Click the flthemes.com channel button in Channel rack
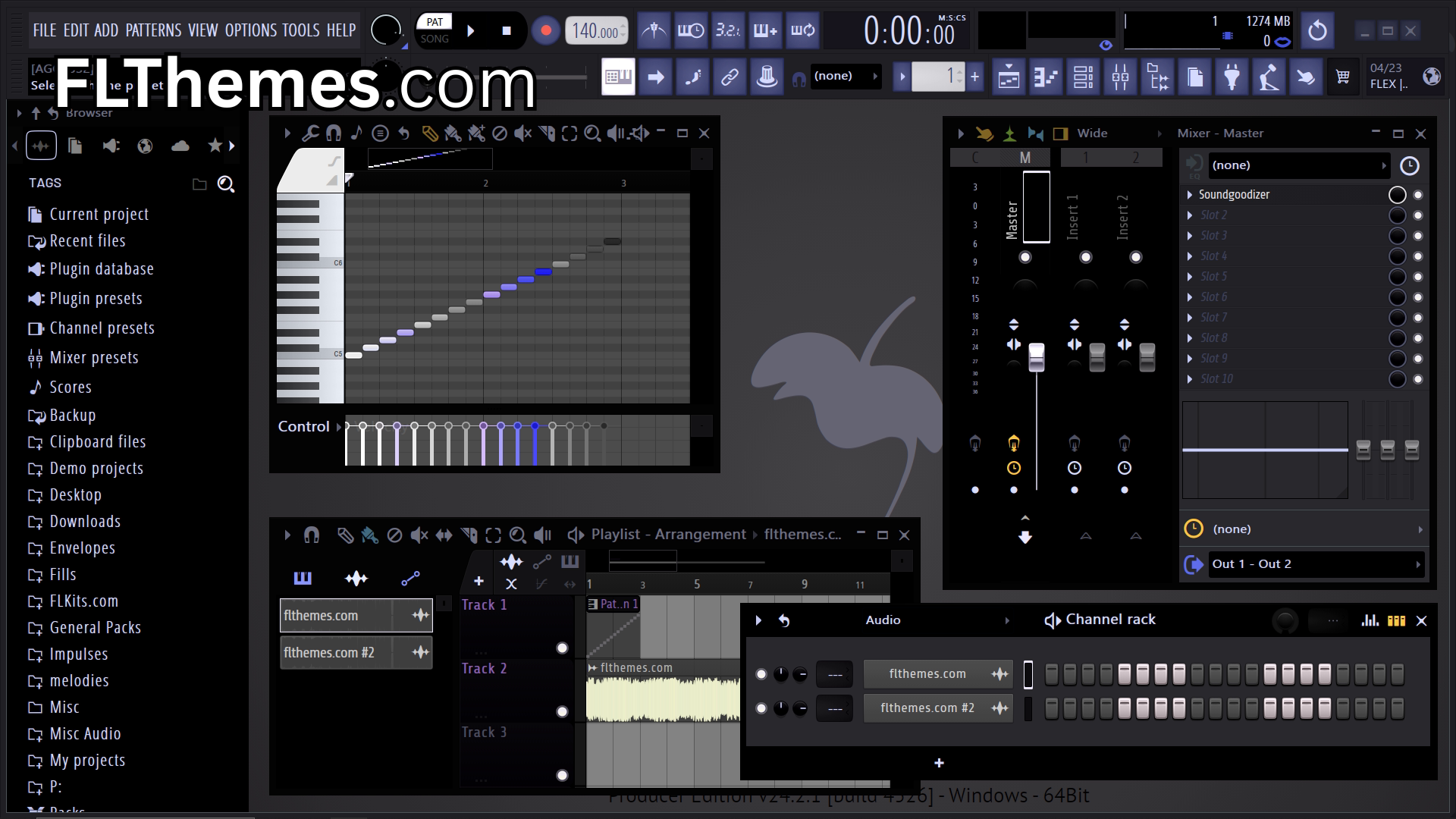1456x819 pixels. click(937, 674)
